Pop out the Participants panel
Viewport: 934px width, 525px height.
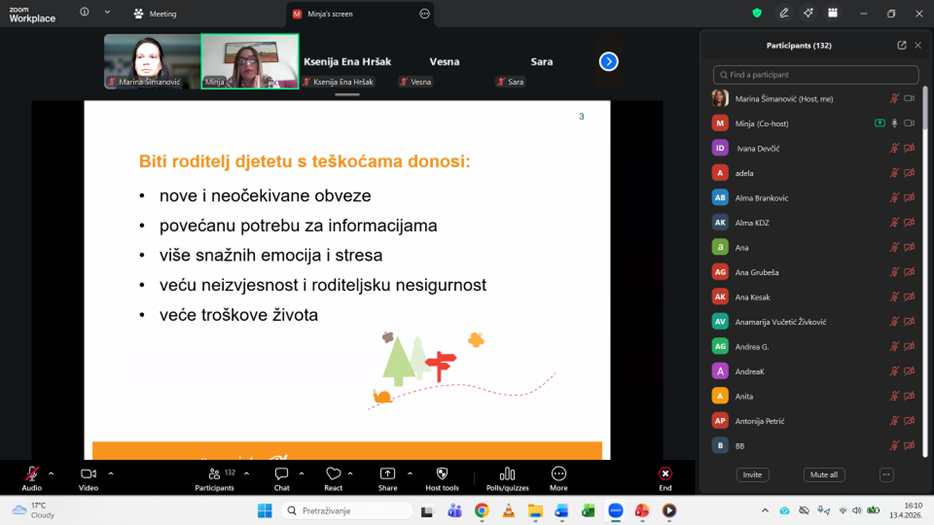tap(901, 45)
